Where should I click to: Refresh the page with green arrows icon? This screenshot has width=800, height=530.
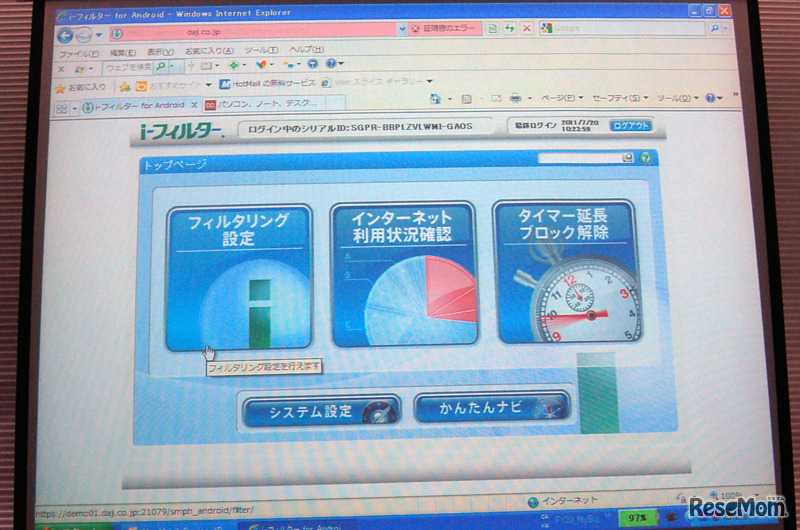point(510,28)
